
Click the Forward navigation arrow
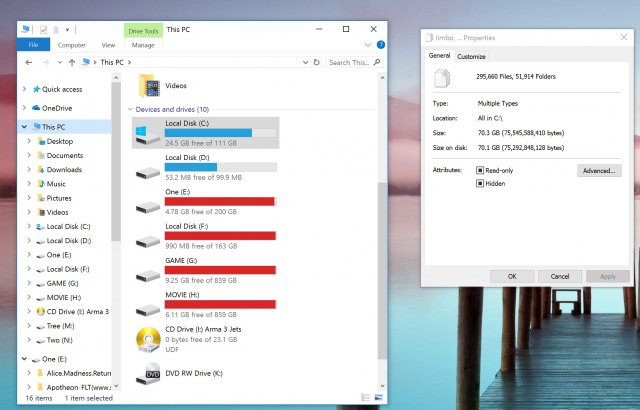tap(46, 62)
